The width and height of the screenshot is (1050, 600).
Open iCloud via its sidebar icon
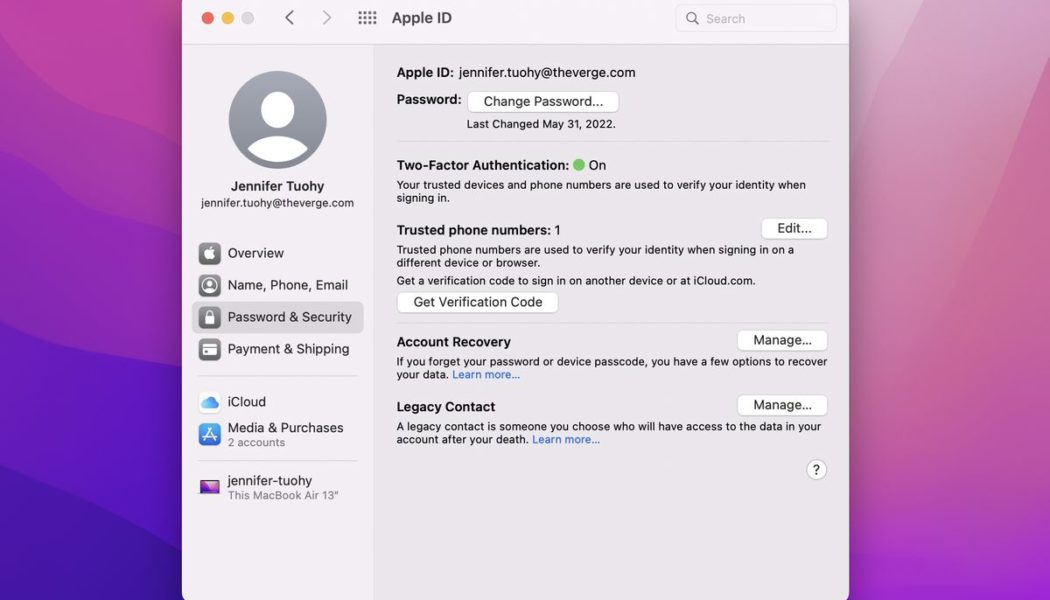tap(209, 401)
